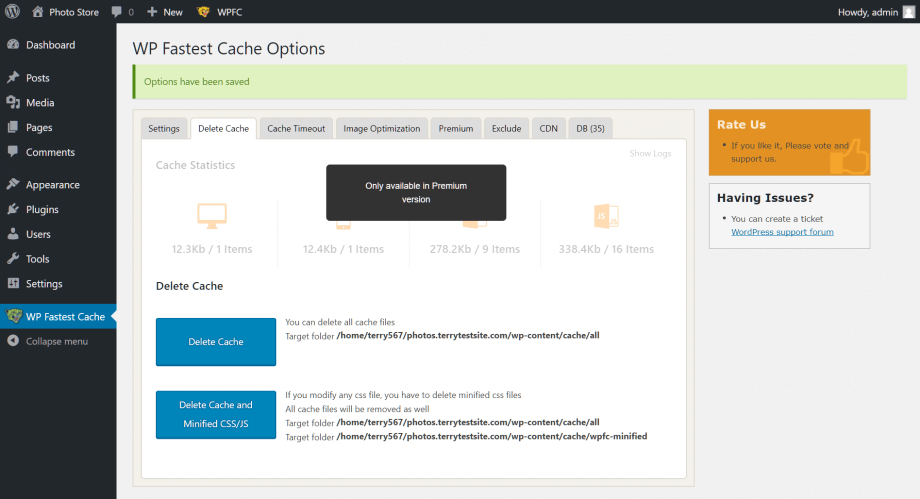This screenshot has height=499, width=920.
Task: Click the 338.4Kb / 16 Items statistic
Action: coord(606,249)
